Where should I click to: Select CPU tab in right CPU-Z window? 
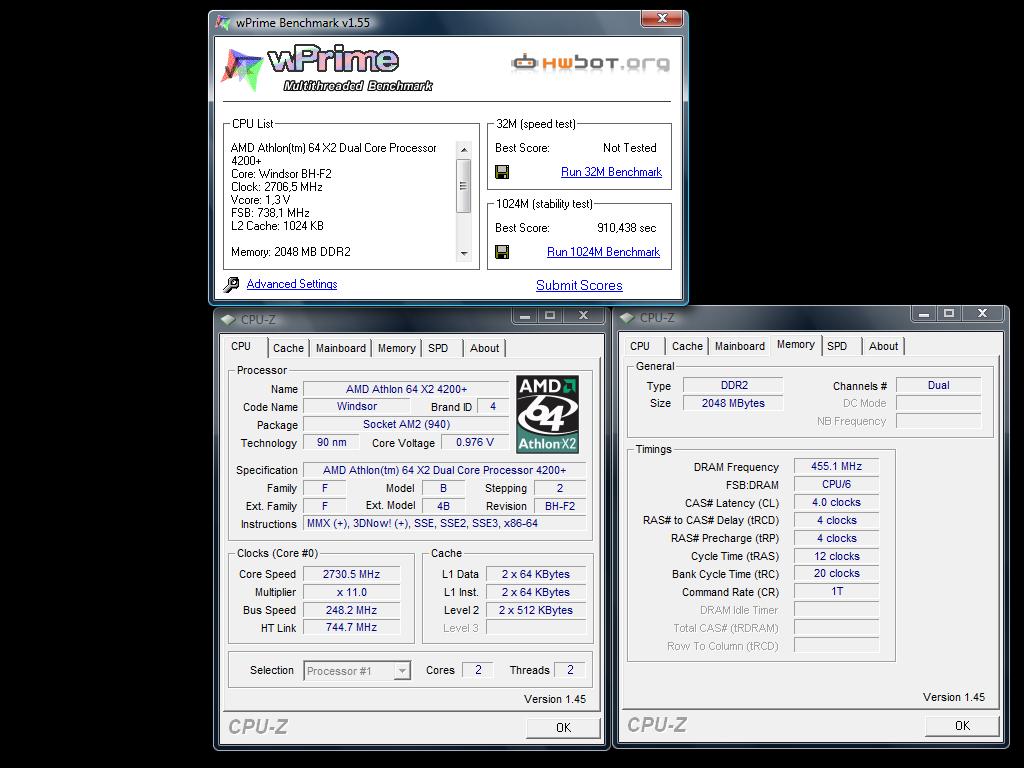coord(640,346)
